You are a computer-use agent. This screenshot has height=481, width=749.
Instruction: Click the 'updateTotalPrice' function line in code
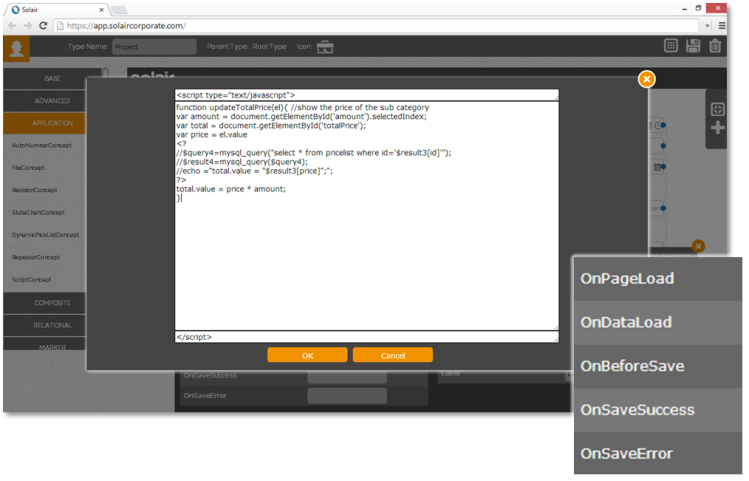tap(302, 107)
